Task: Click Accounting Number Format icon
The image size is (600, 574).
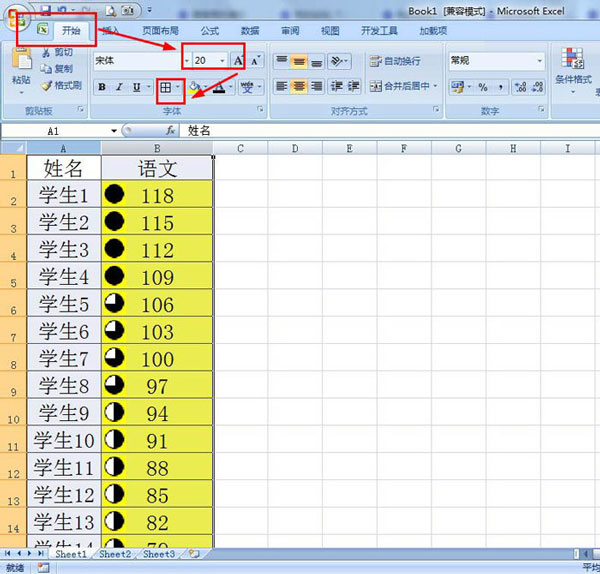Action: 457,88
